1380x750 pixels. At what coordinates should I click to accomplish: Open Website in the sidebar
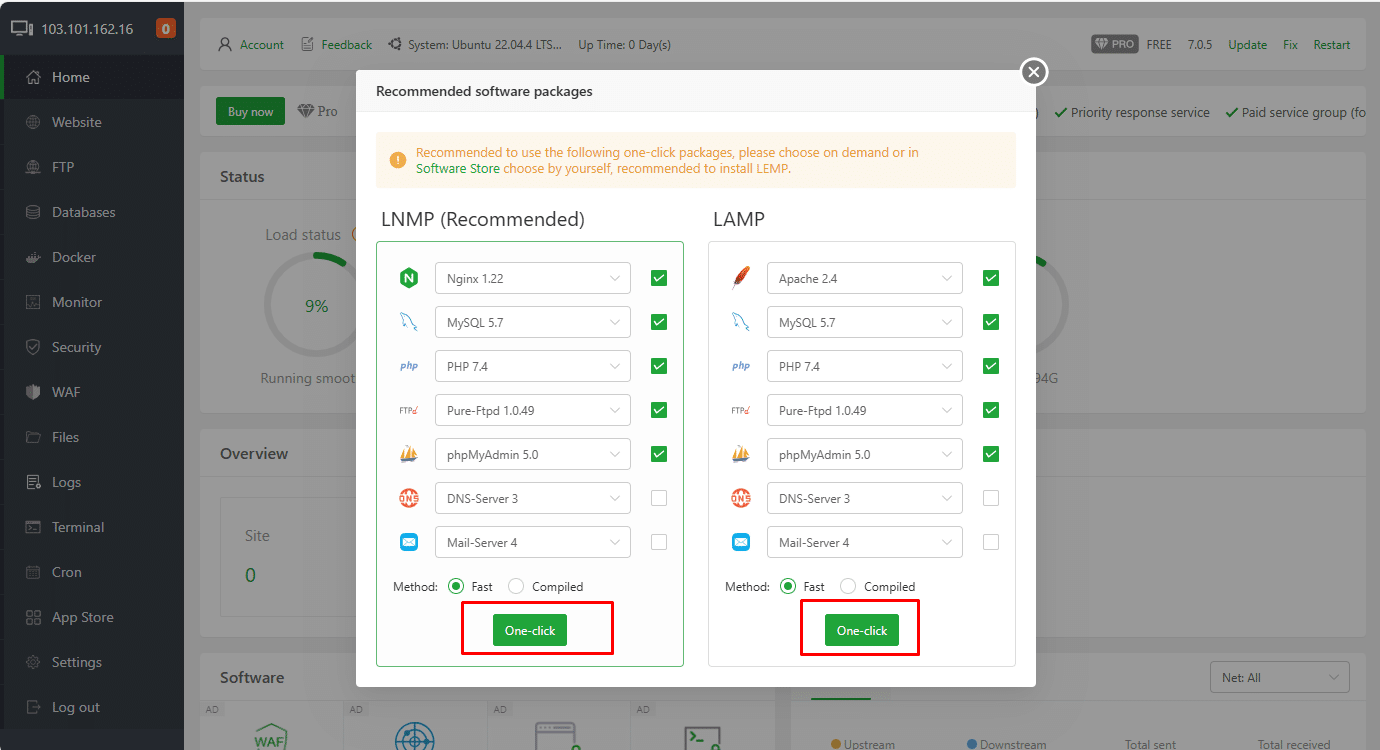[x=92, y=122]
